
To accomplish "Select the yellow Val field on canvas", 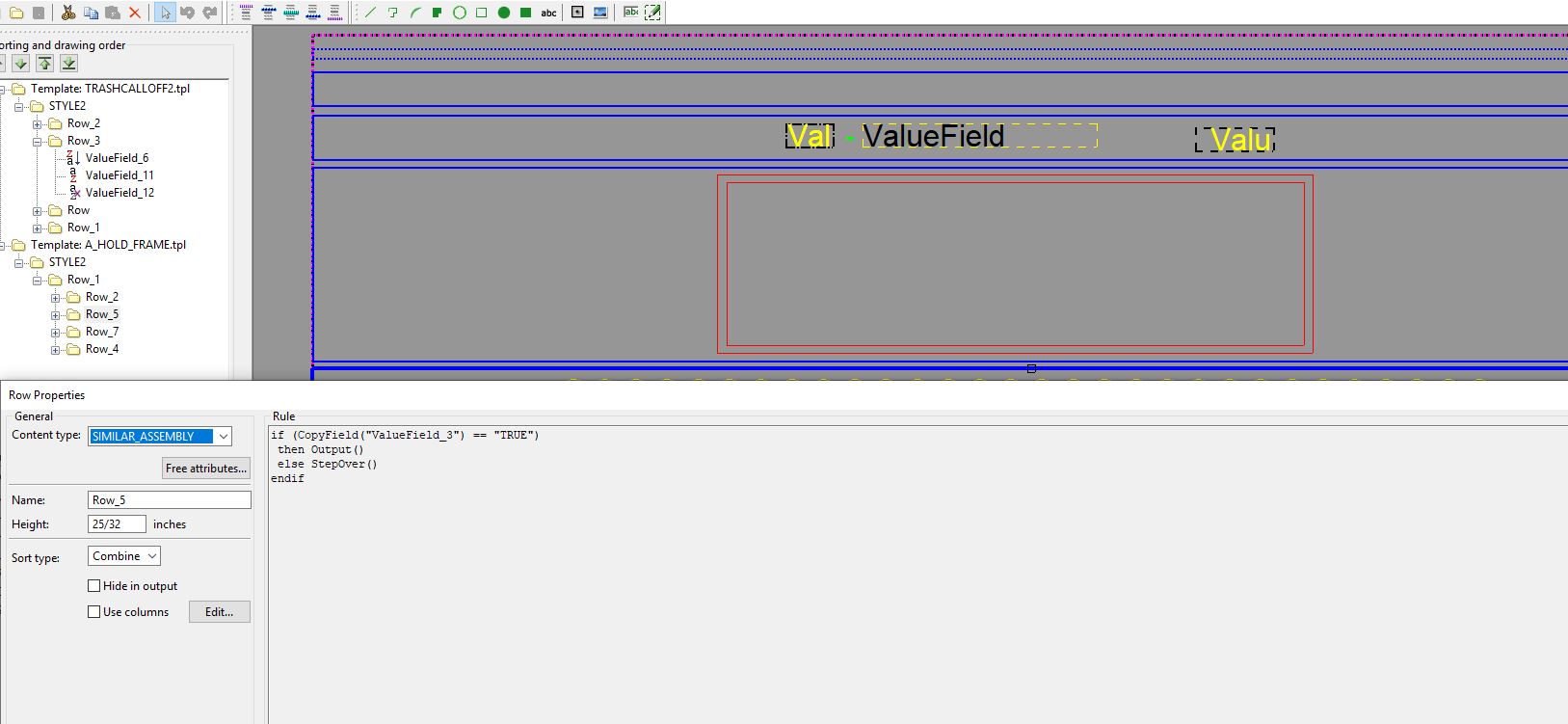I will (810, 136).
